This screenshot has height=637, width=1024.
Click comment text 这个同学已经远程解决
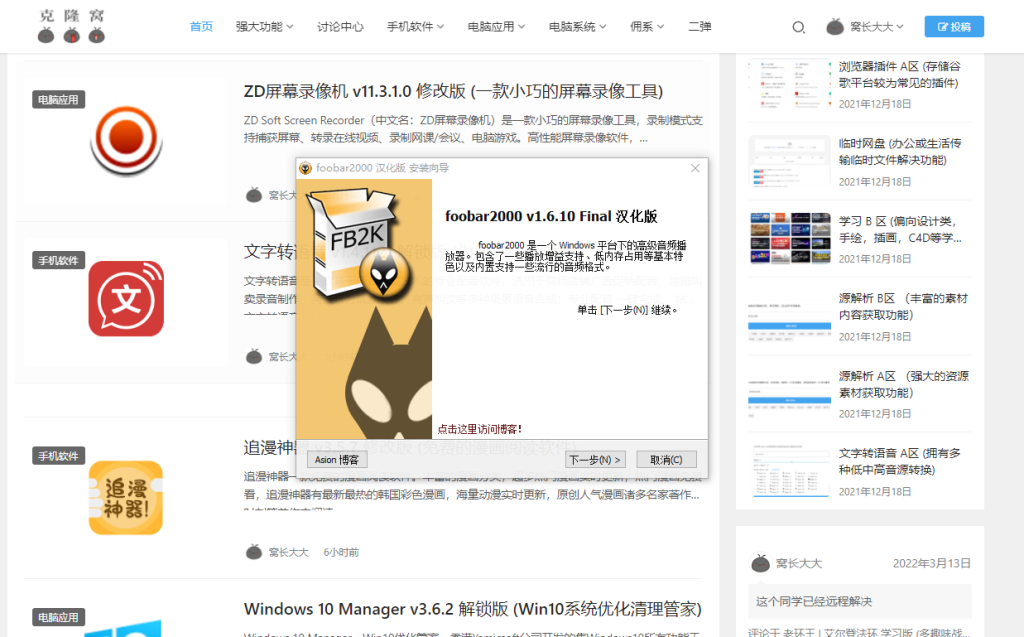point(814,602)
